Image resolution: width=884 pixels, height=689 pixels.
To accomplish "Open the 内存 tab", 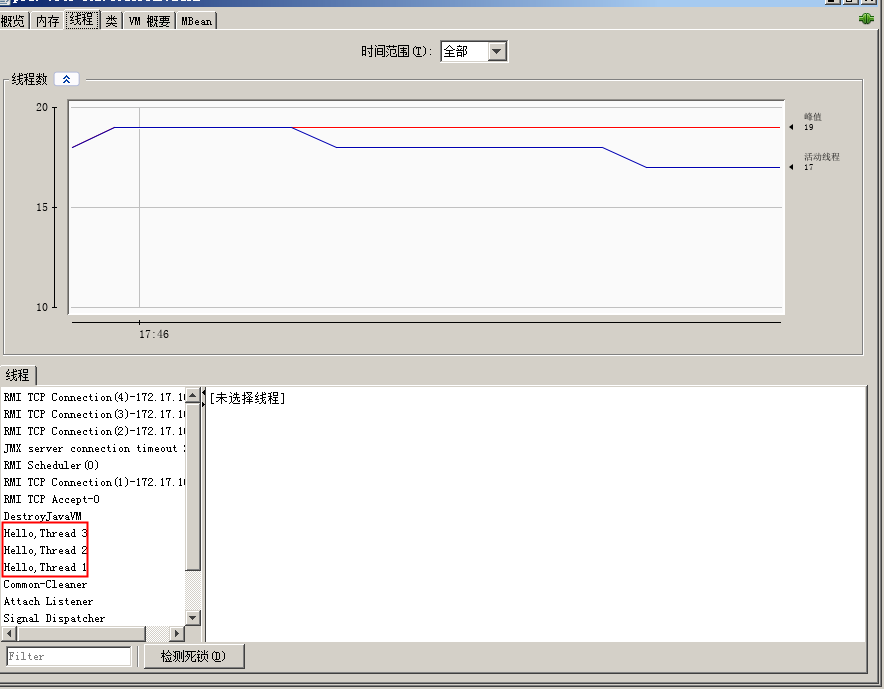I will (x=47, y=21).
